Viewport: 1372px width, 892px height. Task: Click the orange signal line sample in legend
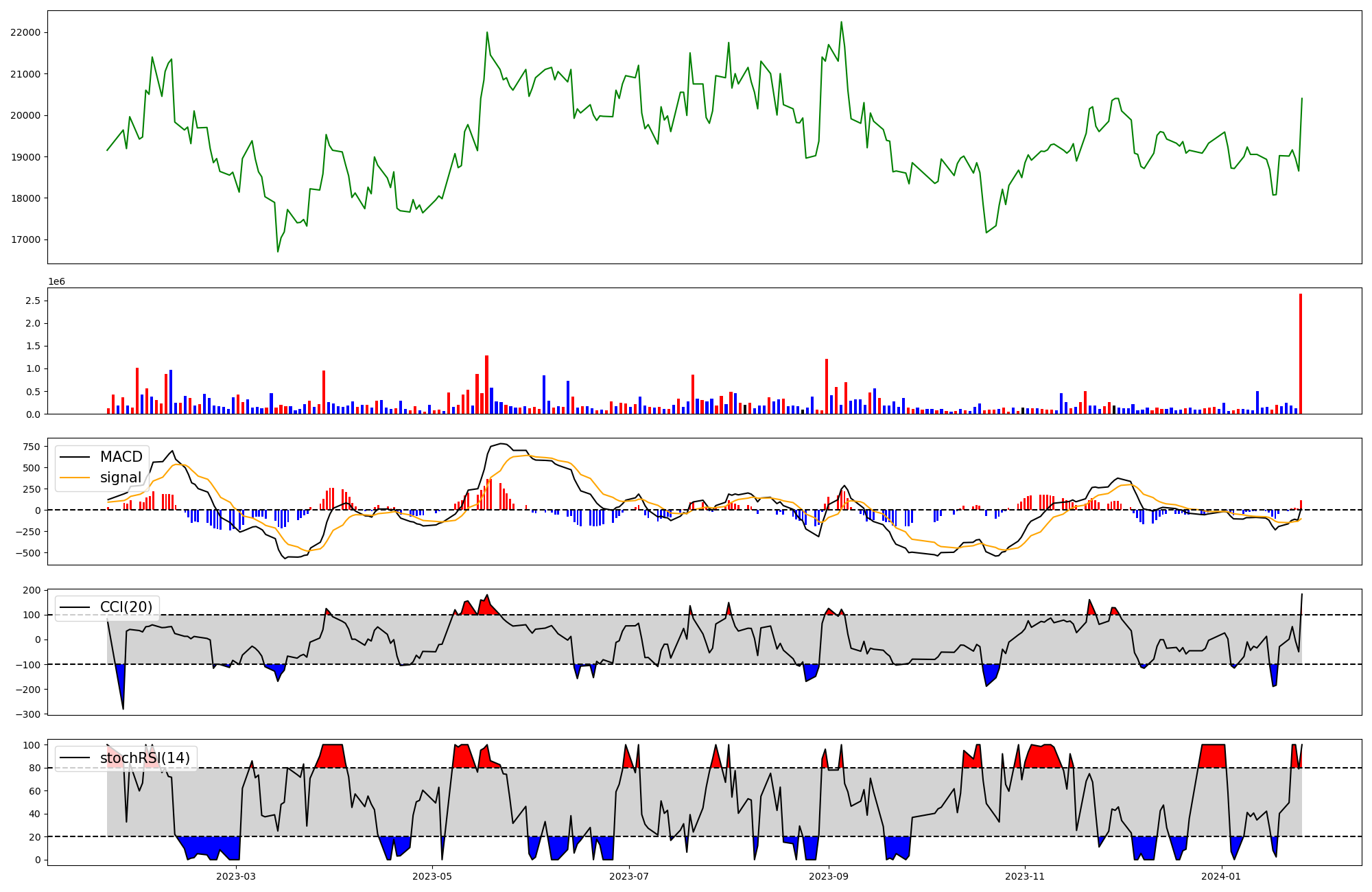pyautogui.click(x=75, y=478)
